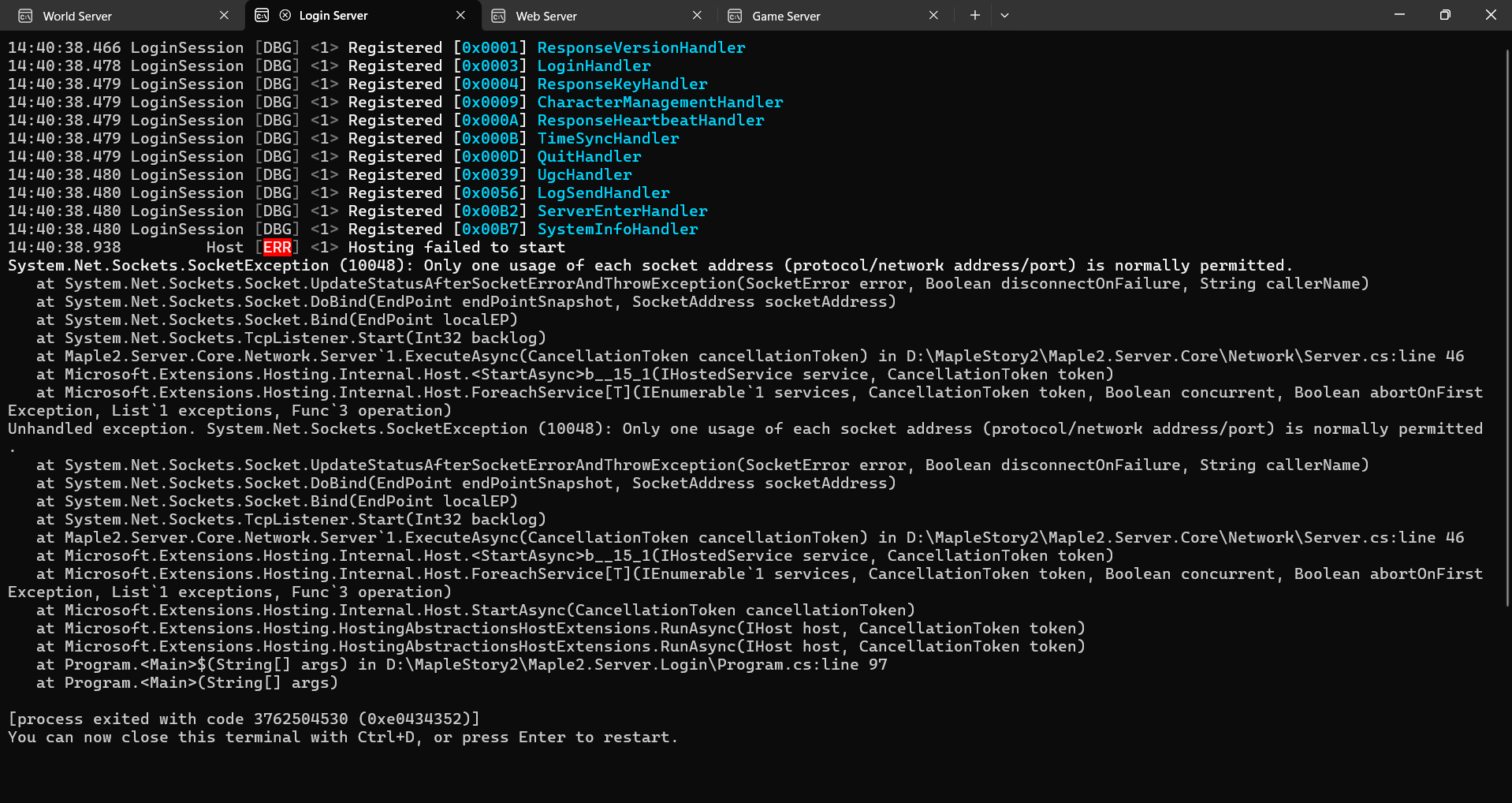Click the opcode 0x000A in the log

pos(490,121)
